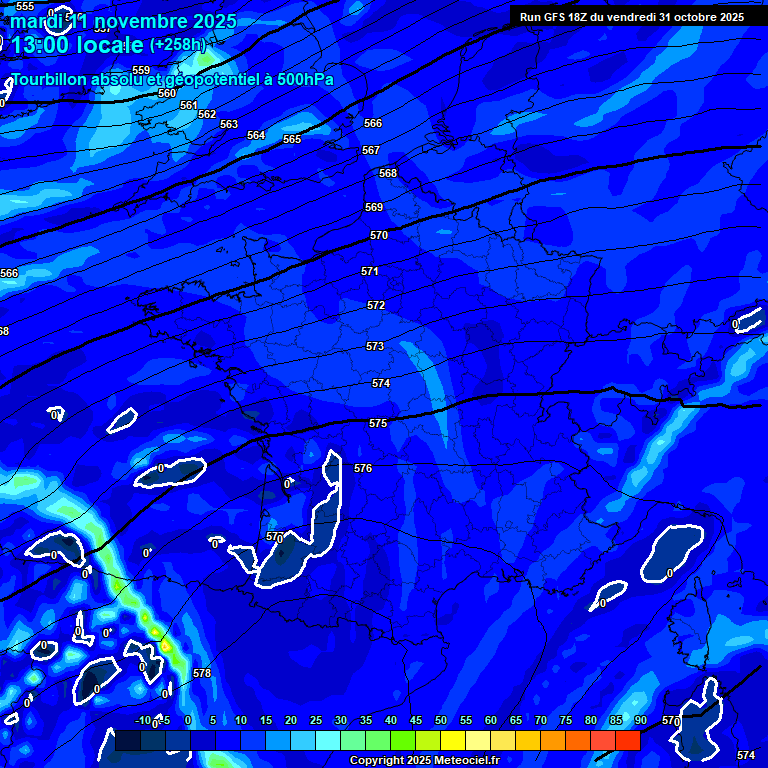
Task: Click the 13:00 locale time label
Action: point(77,45)
